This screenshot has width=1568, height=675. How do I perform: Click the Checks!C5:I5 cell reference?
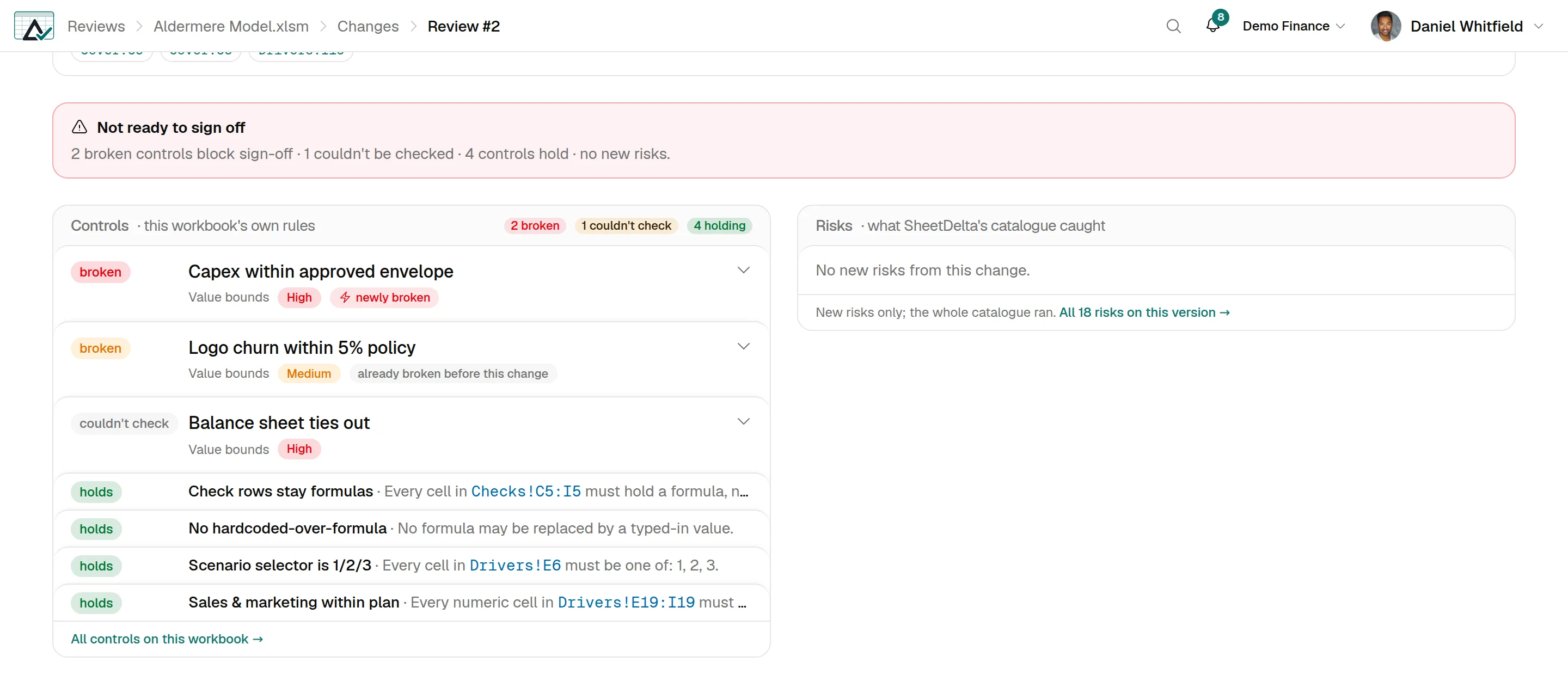[526, 492]
